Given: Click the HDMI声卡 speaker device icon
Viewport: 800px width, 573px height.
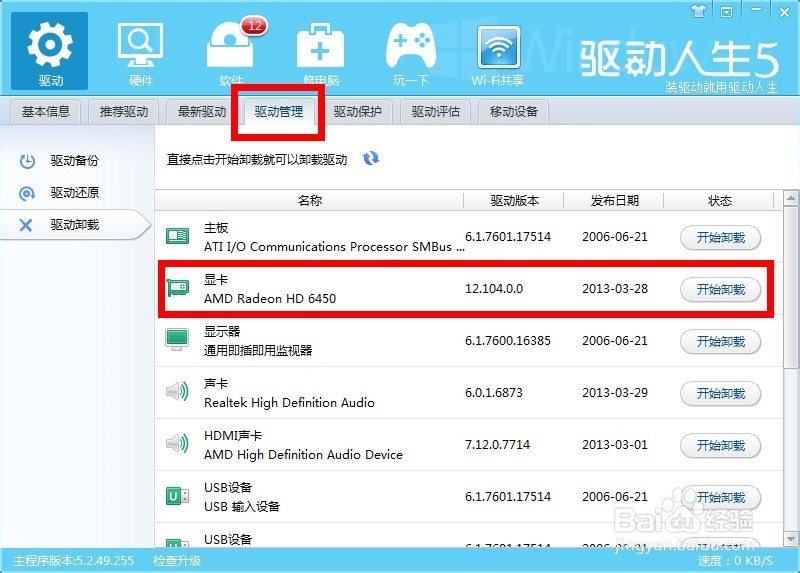Looking at the screenshot, I should tap(177, 443).
